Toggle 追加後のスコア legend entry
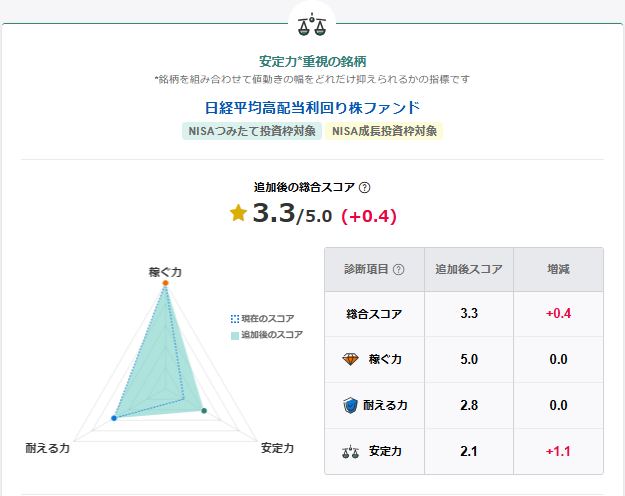The image size is (625, 496). pyautogui.click(x=266, y=334)
